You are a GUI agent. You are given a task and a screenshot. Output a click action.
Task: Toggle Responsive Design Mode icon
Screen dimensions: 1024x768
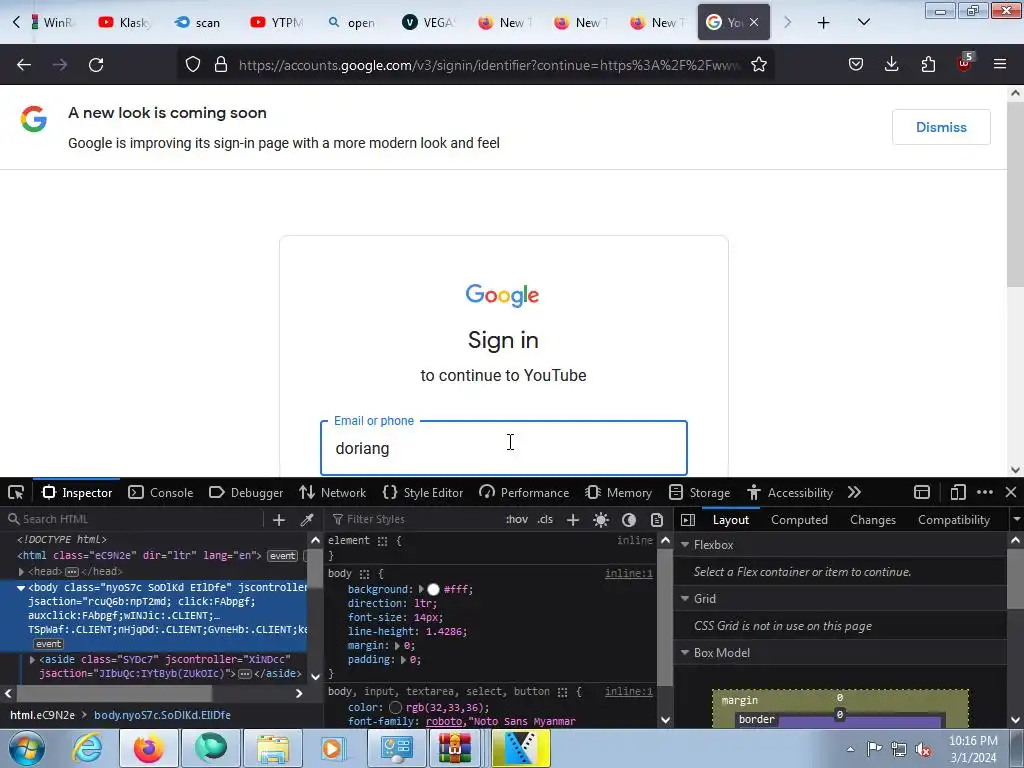click(958, 492)
